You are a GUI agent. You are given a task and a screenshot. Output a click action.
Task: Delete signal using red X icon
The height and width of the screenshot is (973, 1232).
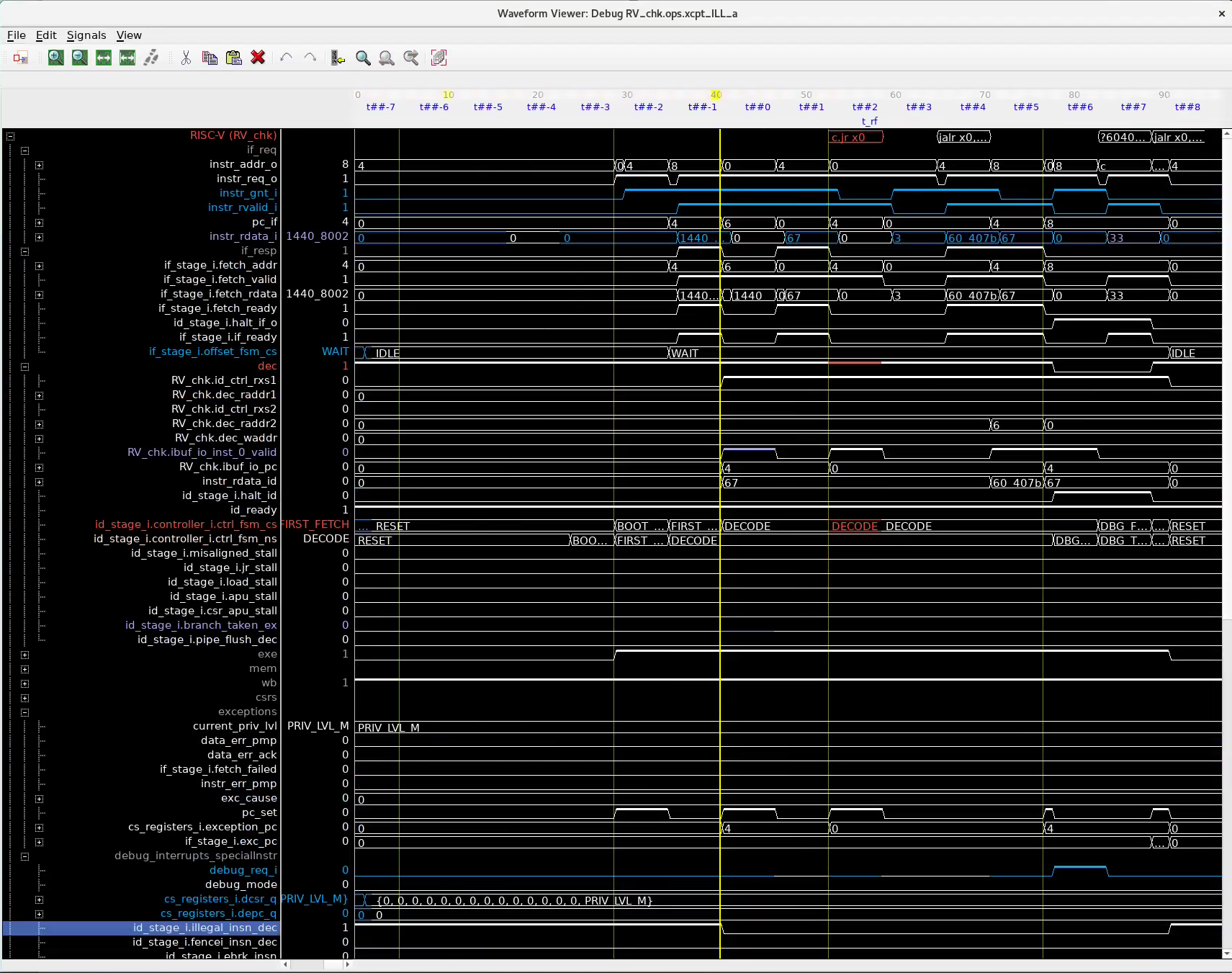click(258, 58)
